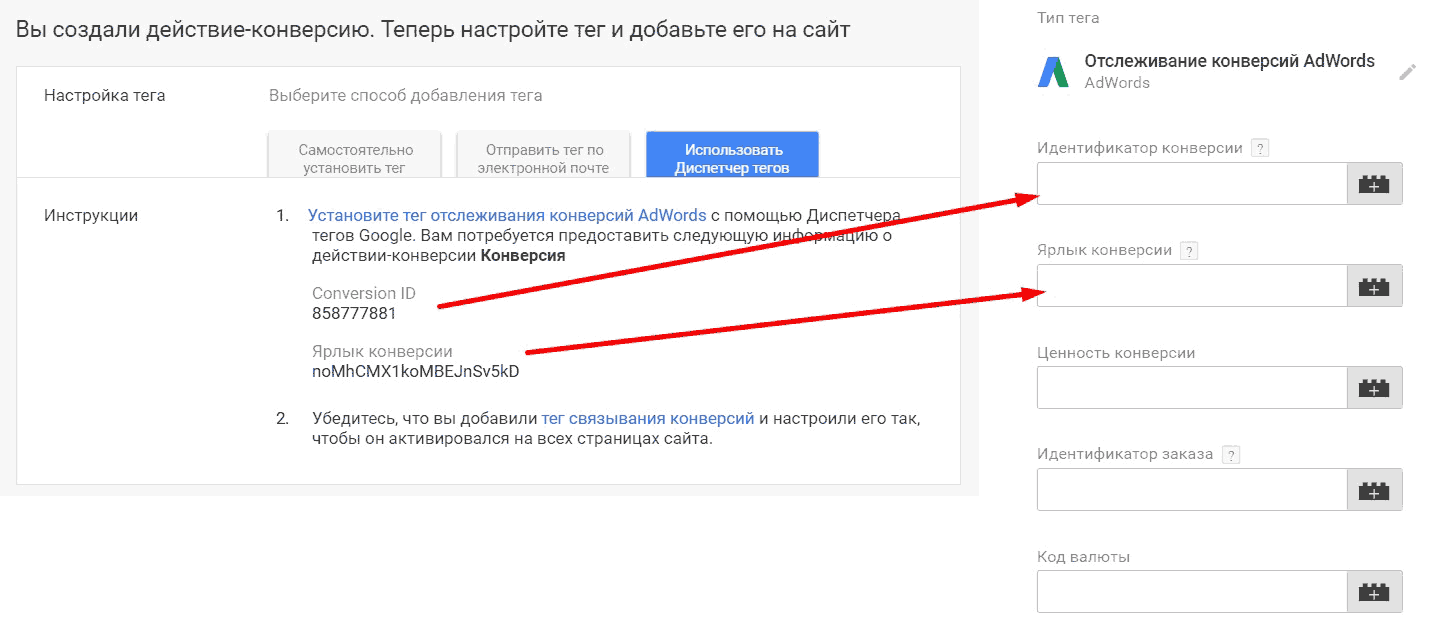1442x620 pixels.
Task: Select the Использовать Диспетчер тегов tab
Action: 732,155
